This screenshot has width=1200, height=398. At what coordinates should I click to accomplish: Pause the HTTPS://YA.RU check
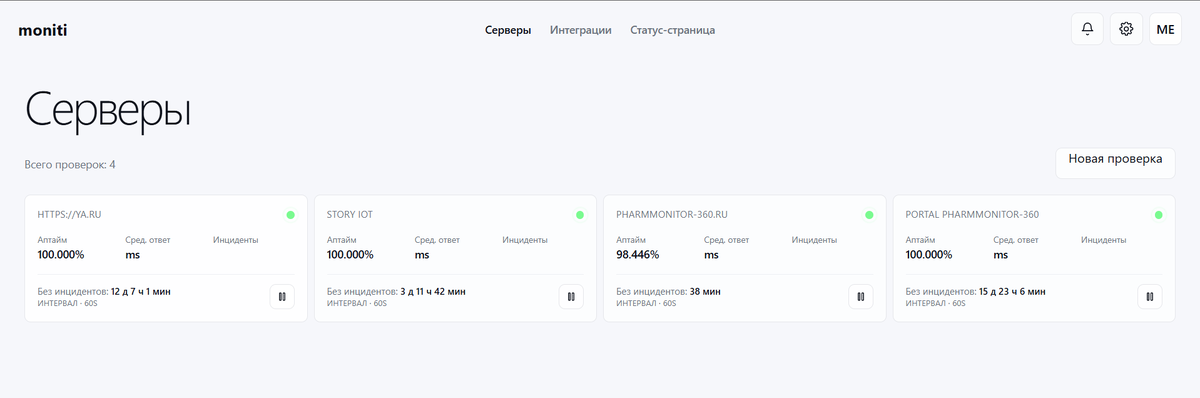[x=282, y=296]
